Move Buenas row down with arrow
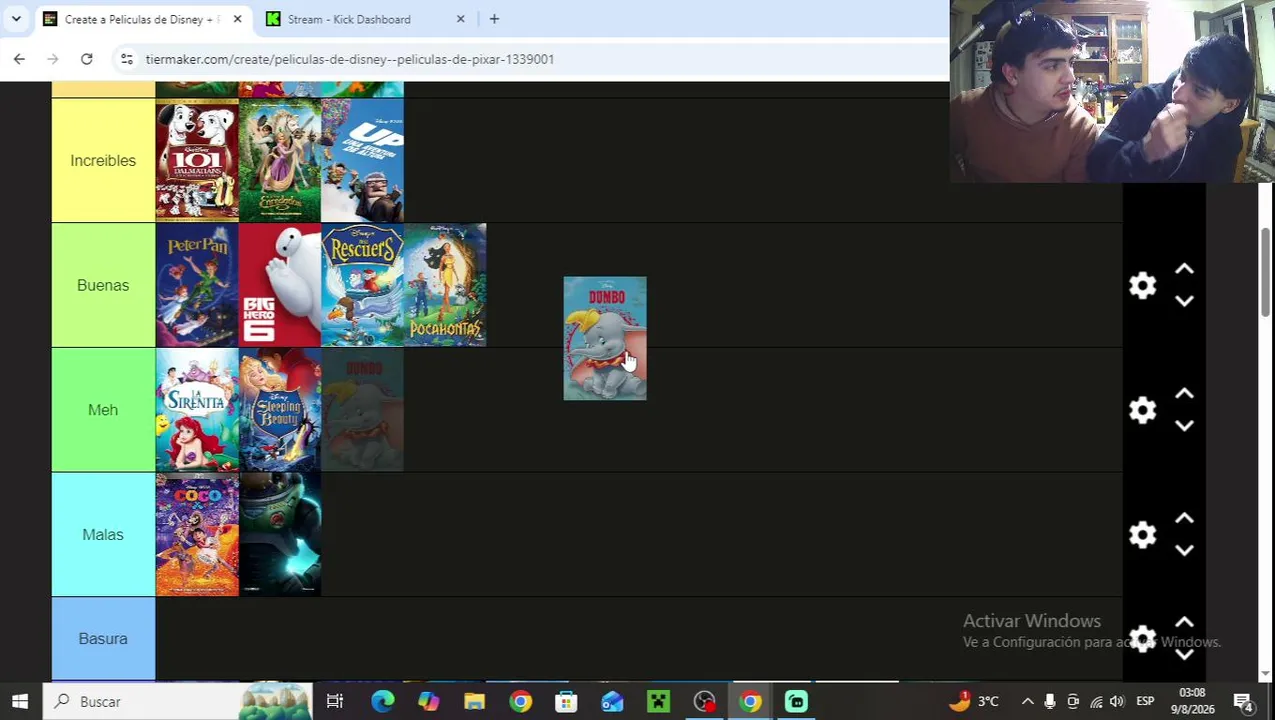Screen dimensions: 1275x720 1184,301
